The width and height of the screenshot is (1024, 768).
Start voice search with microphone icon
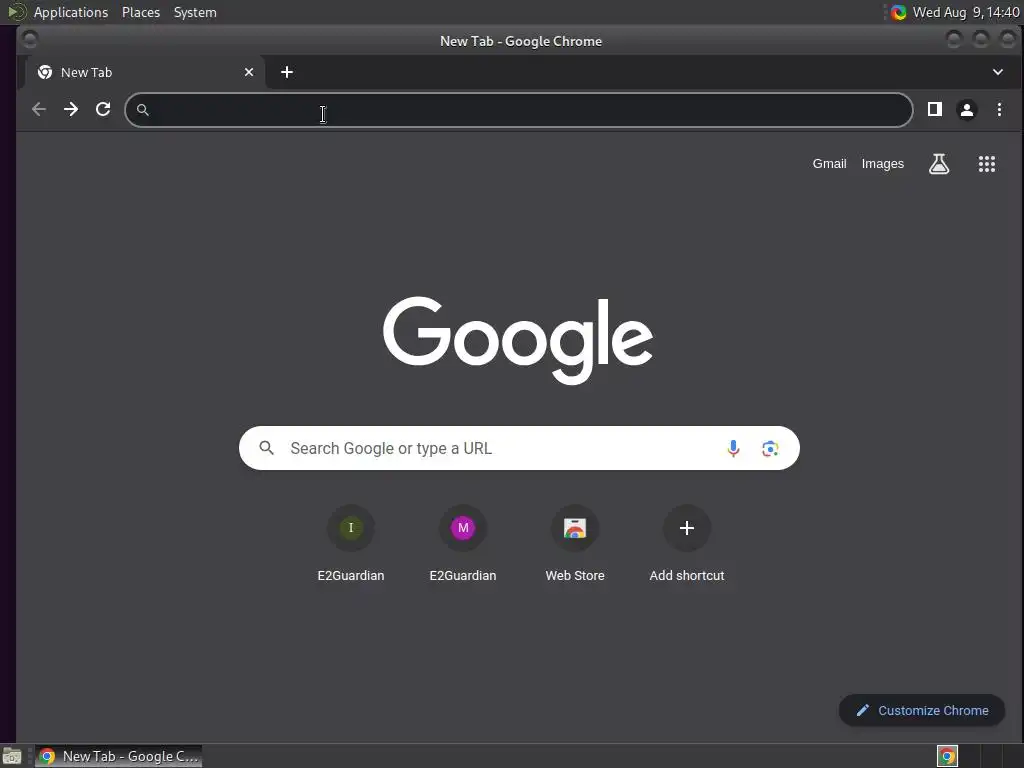(x=733, y=448)
